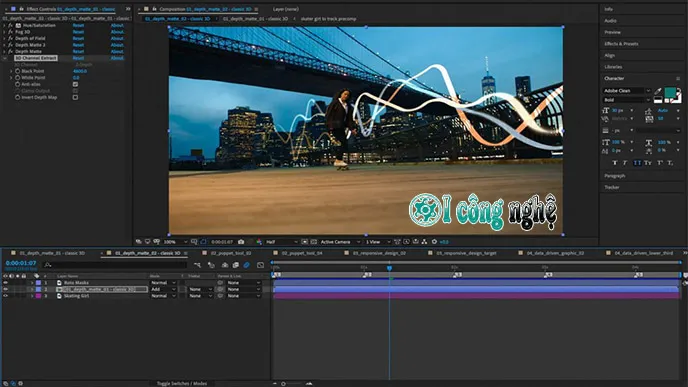Click the reset exposure icon in viewer
Image resolution: width=688 pixels, height=387 pixels.
(x=434, y=242)
